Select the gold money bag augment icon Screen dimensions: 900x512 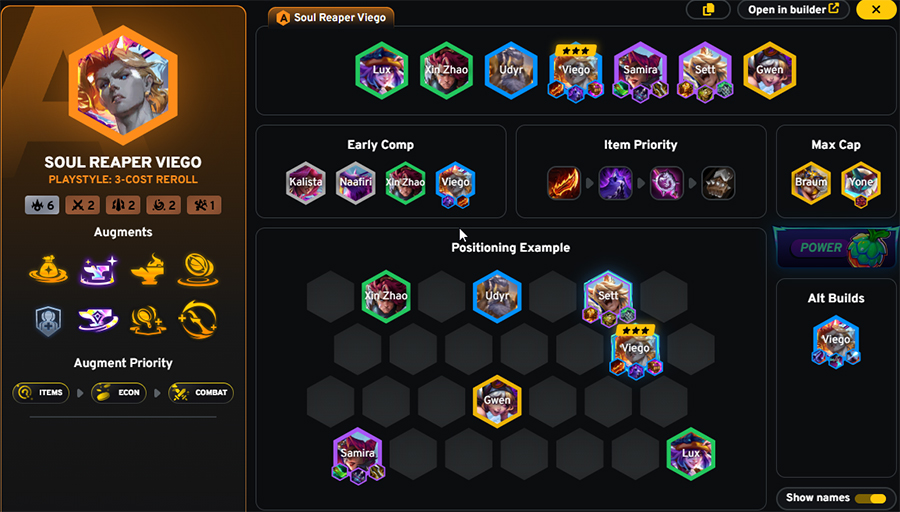(48, 270)
